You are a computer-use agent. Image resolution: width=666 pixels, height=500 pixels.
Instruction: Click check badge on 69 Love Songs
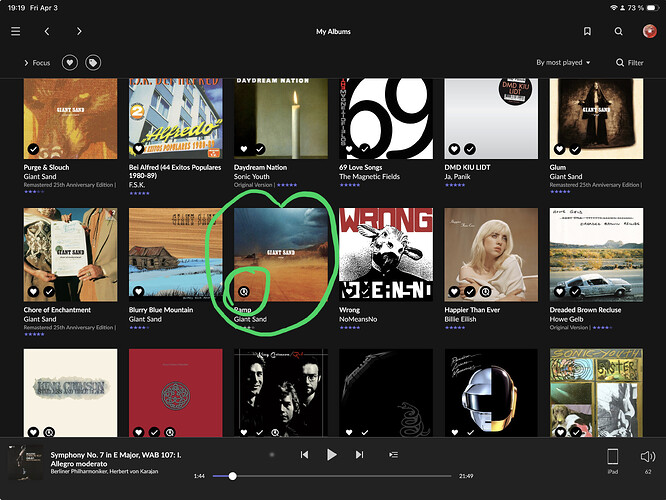(364, 149)
